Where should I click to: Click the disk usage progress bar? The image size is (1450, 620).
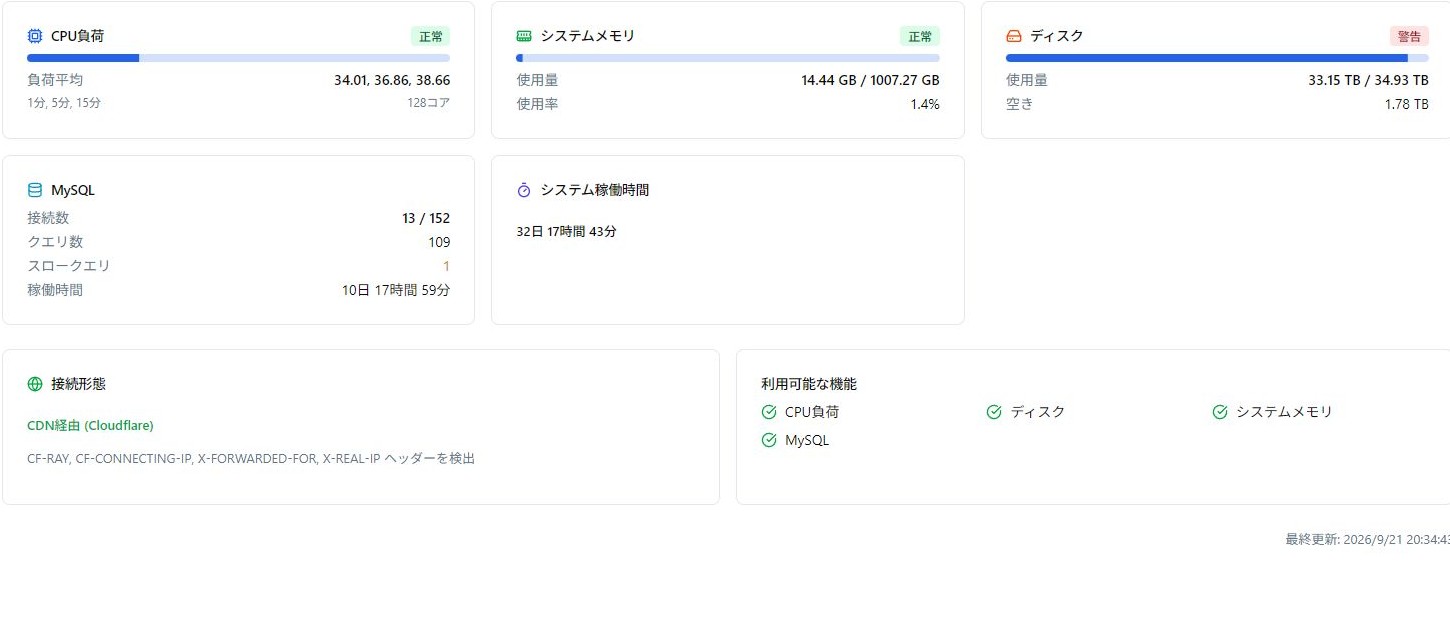pyautogui.click(x=1217, y=58)
